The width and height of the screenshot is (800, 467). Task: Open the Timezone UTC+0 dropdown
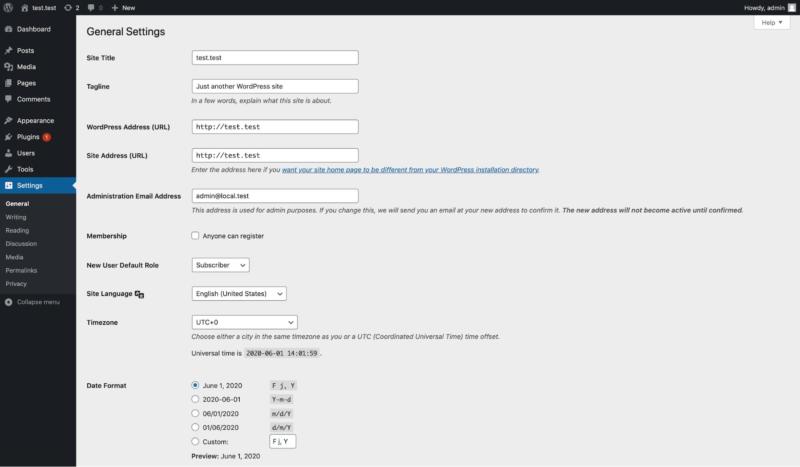point(243,322)
